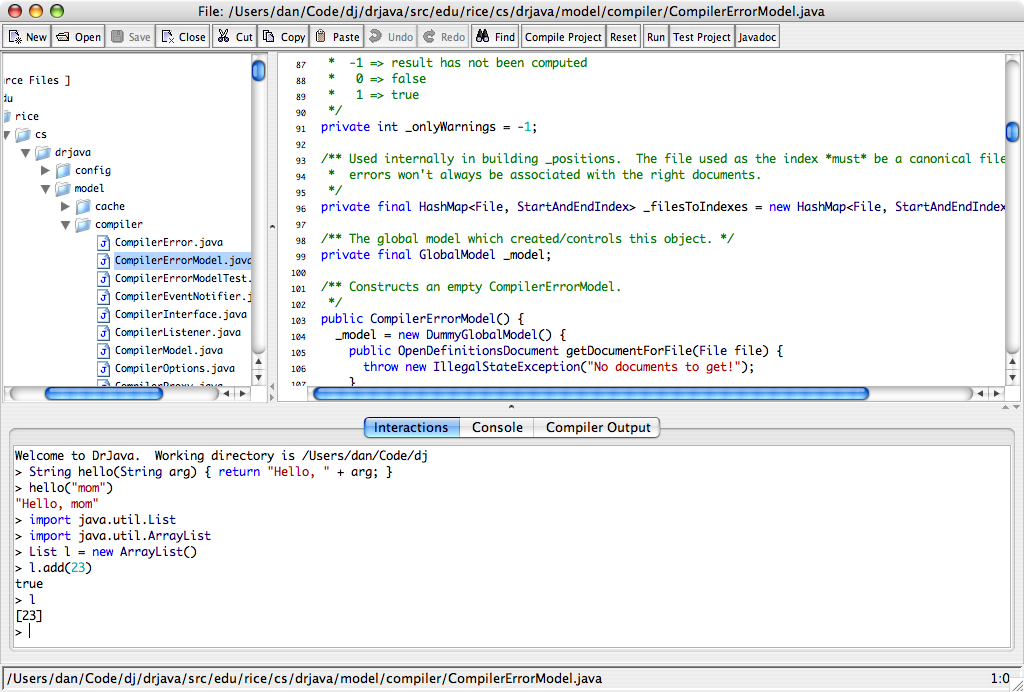
Task: Switch to the Console tab
Action: click(497, 427)
